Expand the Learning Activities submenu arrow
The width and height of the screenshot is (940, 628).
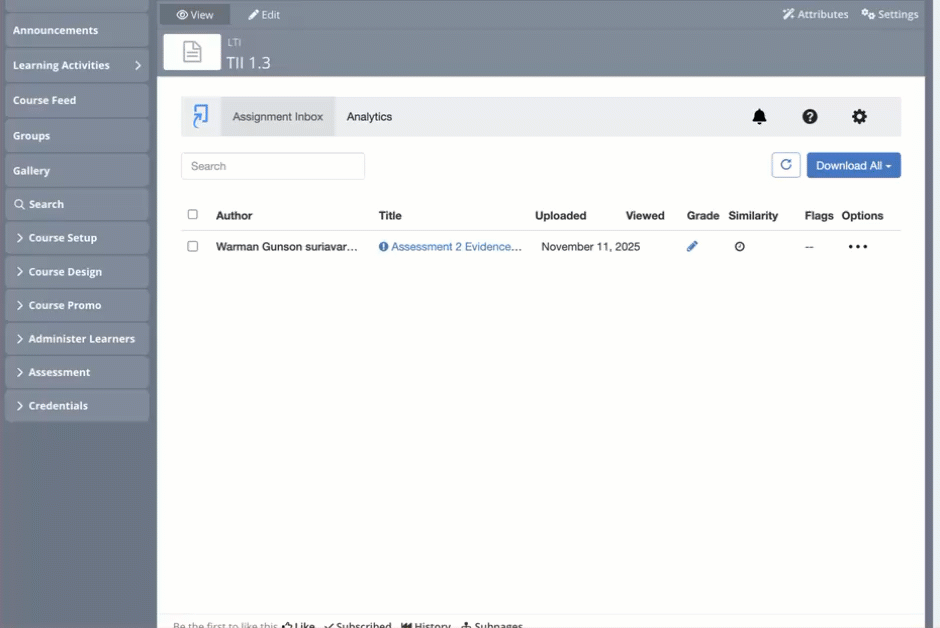click(x=138, y=66)
